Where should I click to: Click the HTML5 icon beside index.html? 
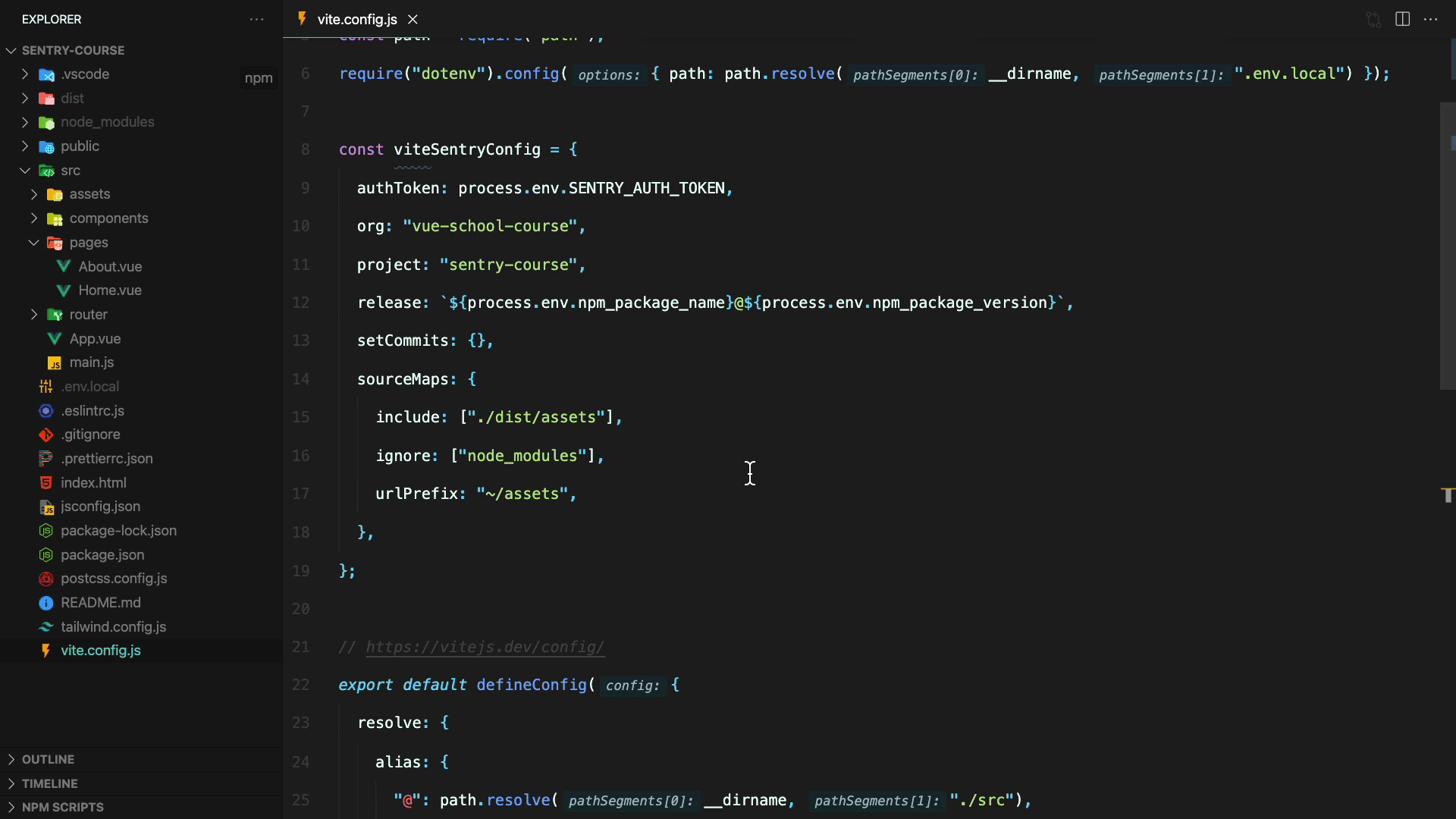pyautogui.click(x=46, y=482)
